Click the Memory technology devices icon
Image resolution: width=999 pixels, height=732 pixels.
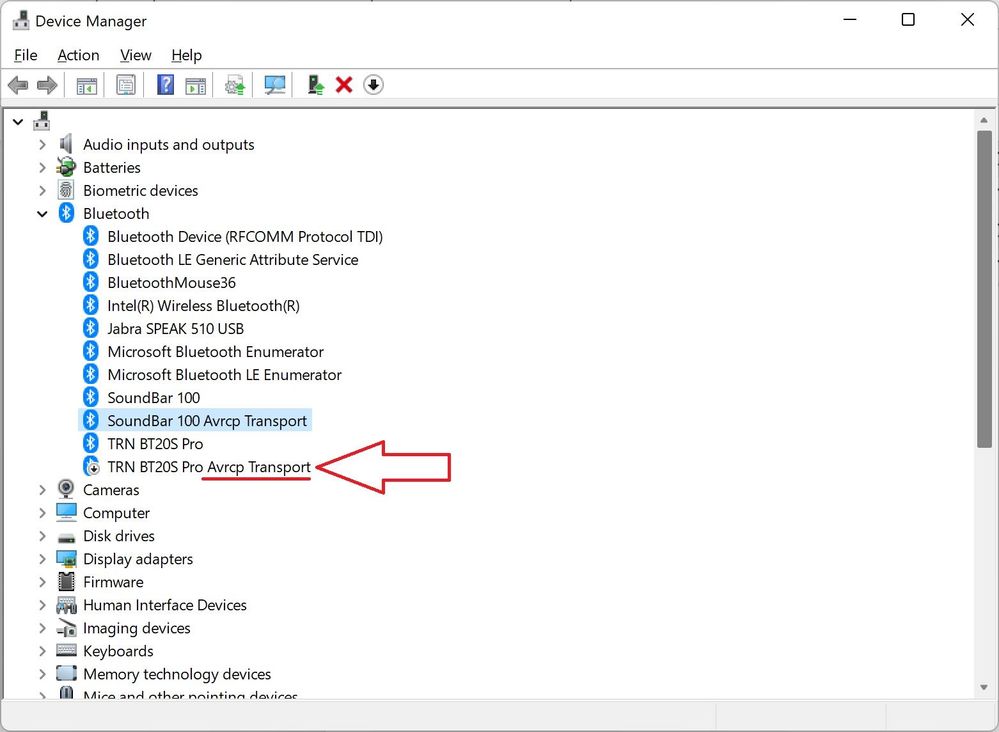click(66, 673)
